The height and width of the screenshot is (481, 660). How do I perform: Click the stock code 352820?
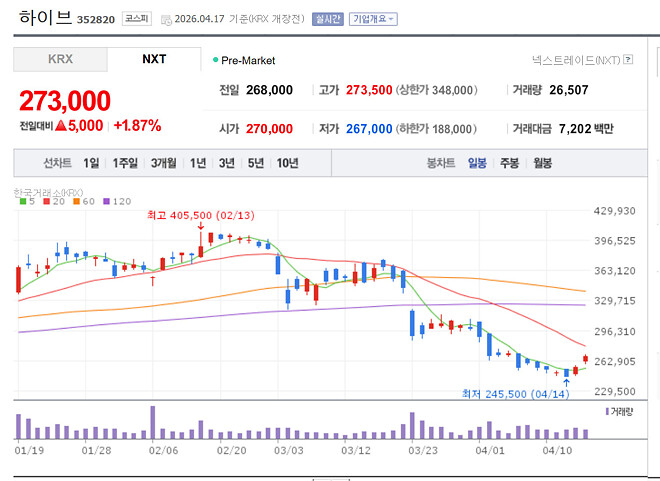[96, 20]
